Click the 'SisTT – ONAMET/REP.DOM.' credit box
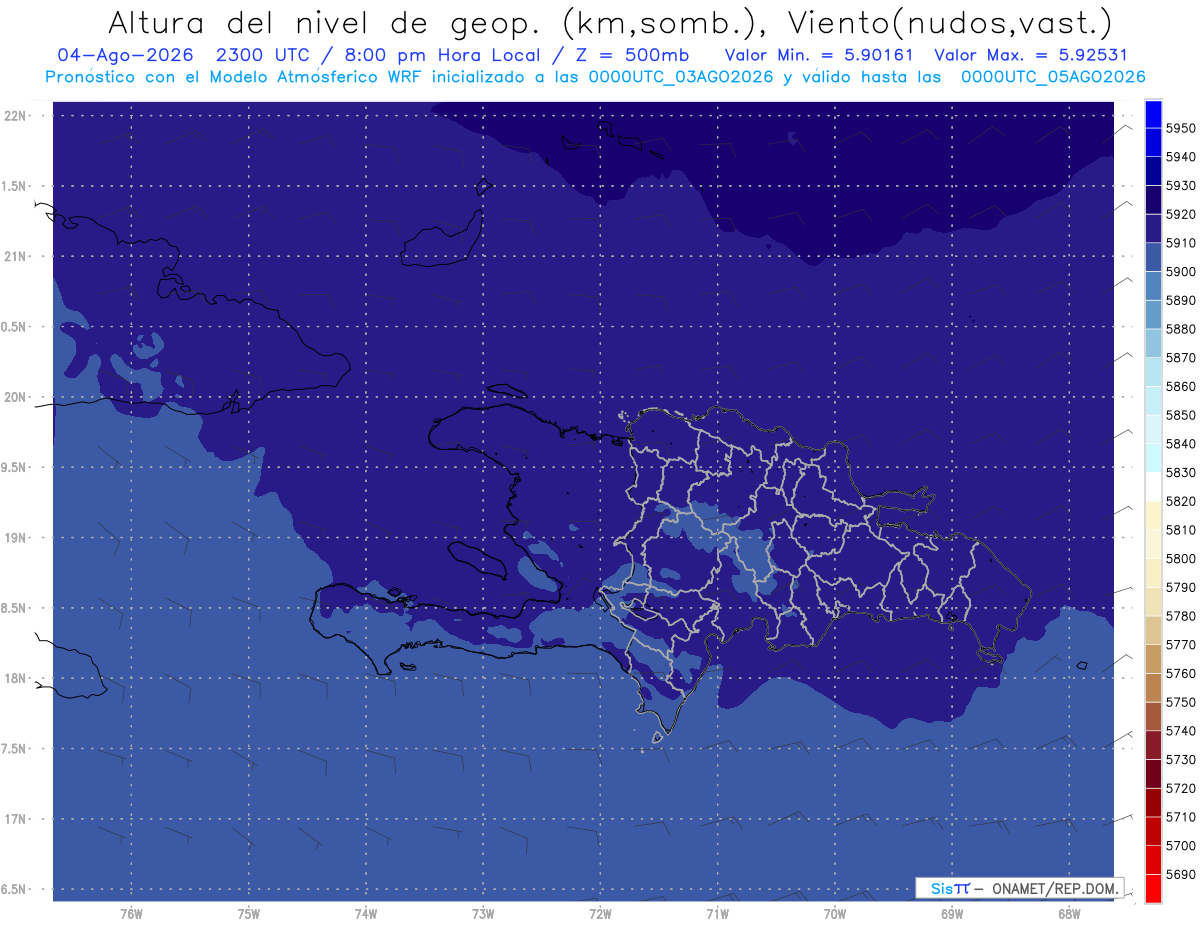The image size is (1200, 927). [x=1019, y=888]
